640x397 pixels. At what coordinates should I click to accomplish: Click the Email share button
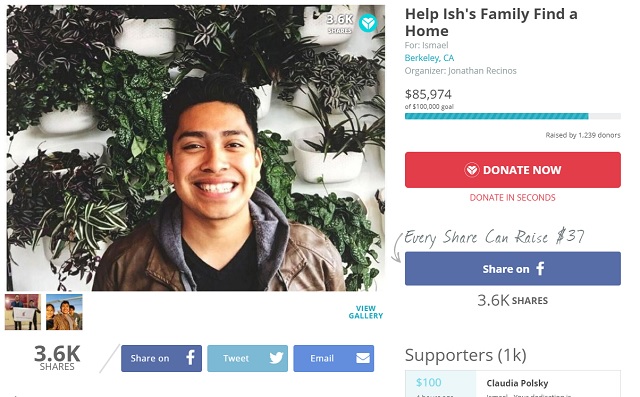[x=333, y=358]
